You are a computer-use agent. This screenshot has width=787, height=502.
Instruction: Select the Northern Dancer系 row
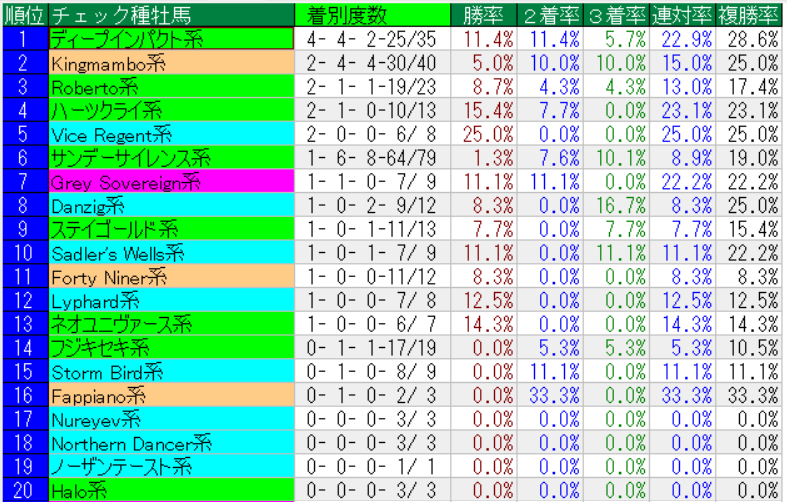(171, 442)
